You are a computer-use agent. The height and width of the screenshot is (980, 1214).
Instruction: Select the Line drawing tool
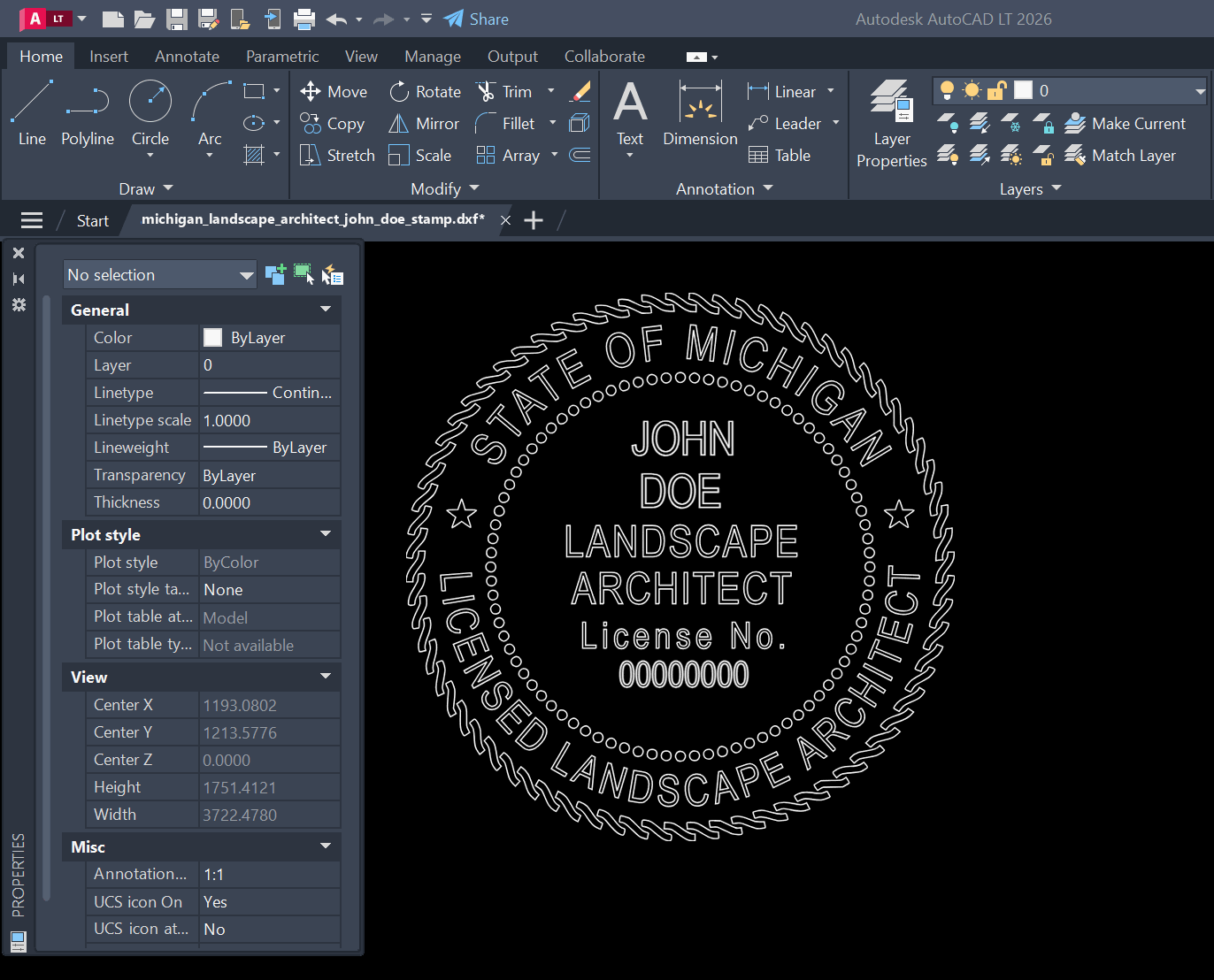32,113
